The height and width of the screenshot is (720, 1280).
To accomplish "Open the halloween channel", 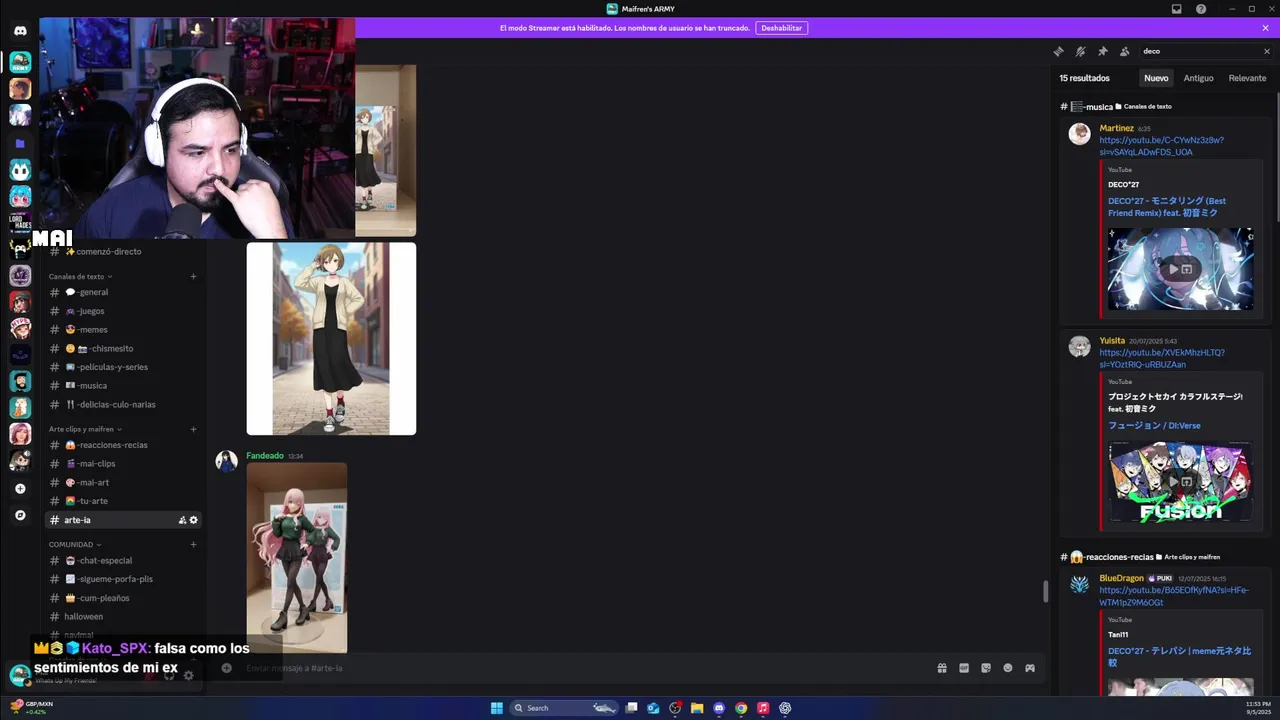I will point(124,616).
